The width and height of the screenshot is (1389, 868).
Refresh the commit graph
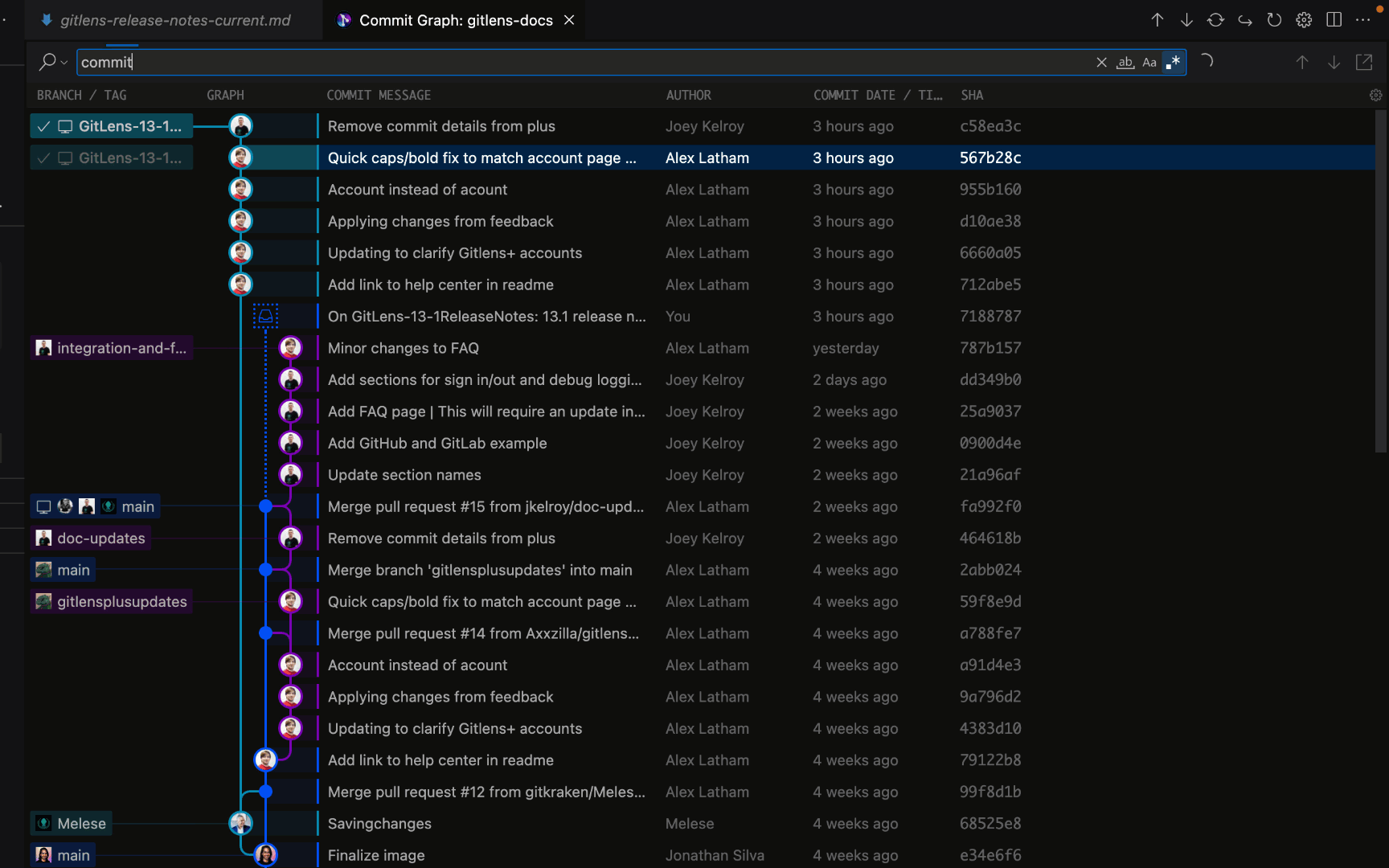tap(1274, 20)
